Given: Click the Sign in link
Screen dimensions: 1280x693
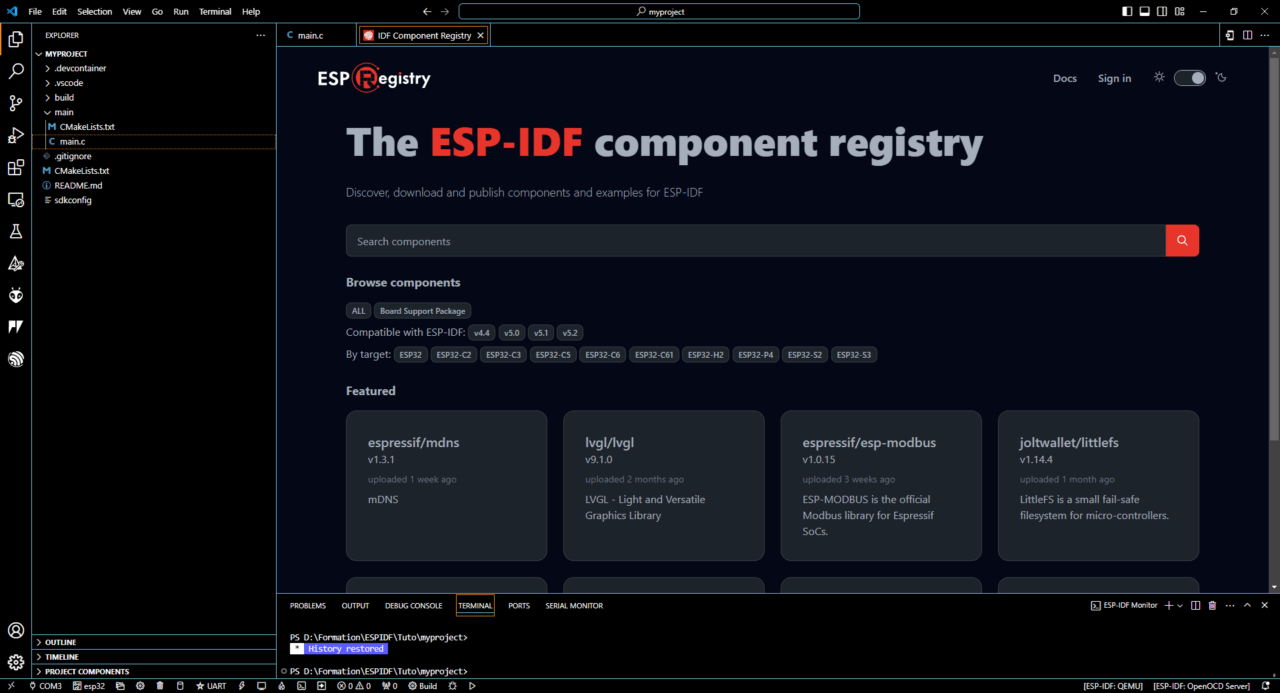Looking at the screenshot, I should 1114,78.
